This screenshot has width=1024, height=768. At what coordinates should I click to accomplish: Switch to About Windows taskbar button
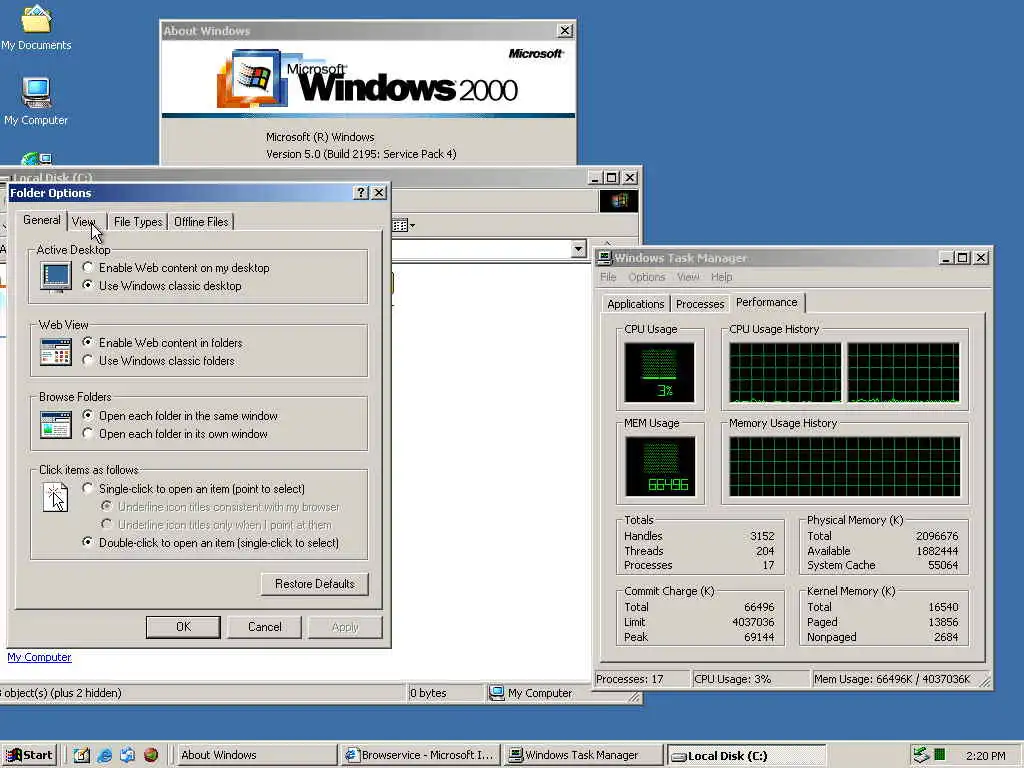256,755
